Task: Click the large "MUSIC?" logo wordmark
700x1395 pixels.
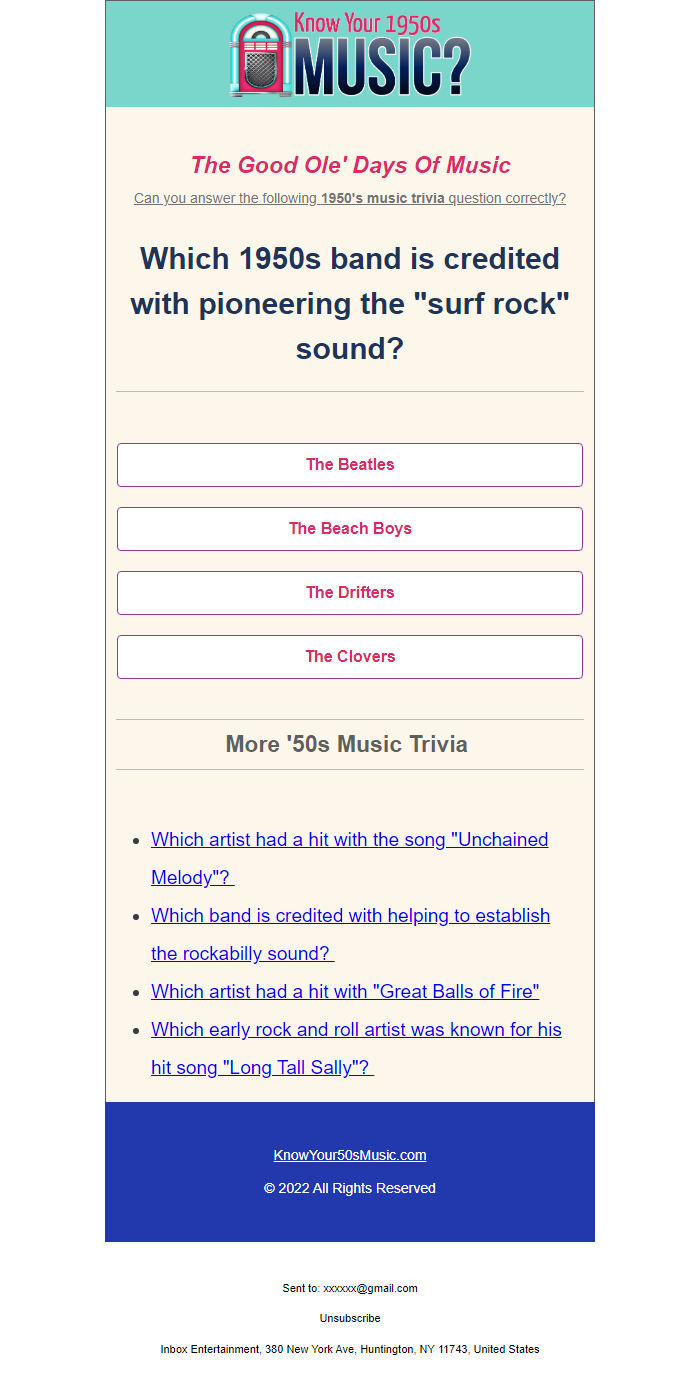Action: [381, 70]
